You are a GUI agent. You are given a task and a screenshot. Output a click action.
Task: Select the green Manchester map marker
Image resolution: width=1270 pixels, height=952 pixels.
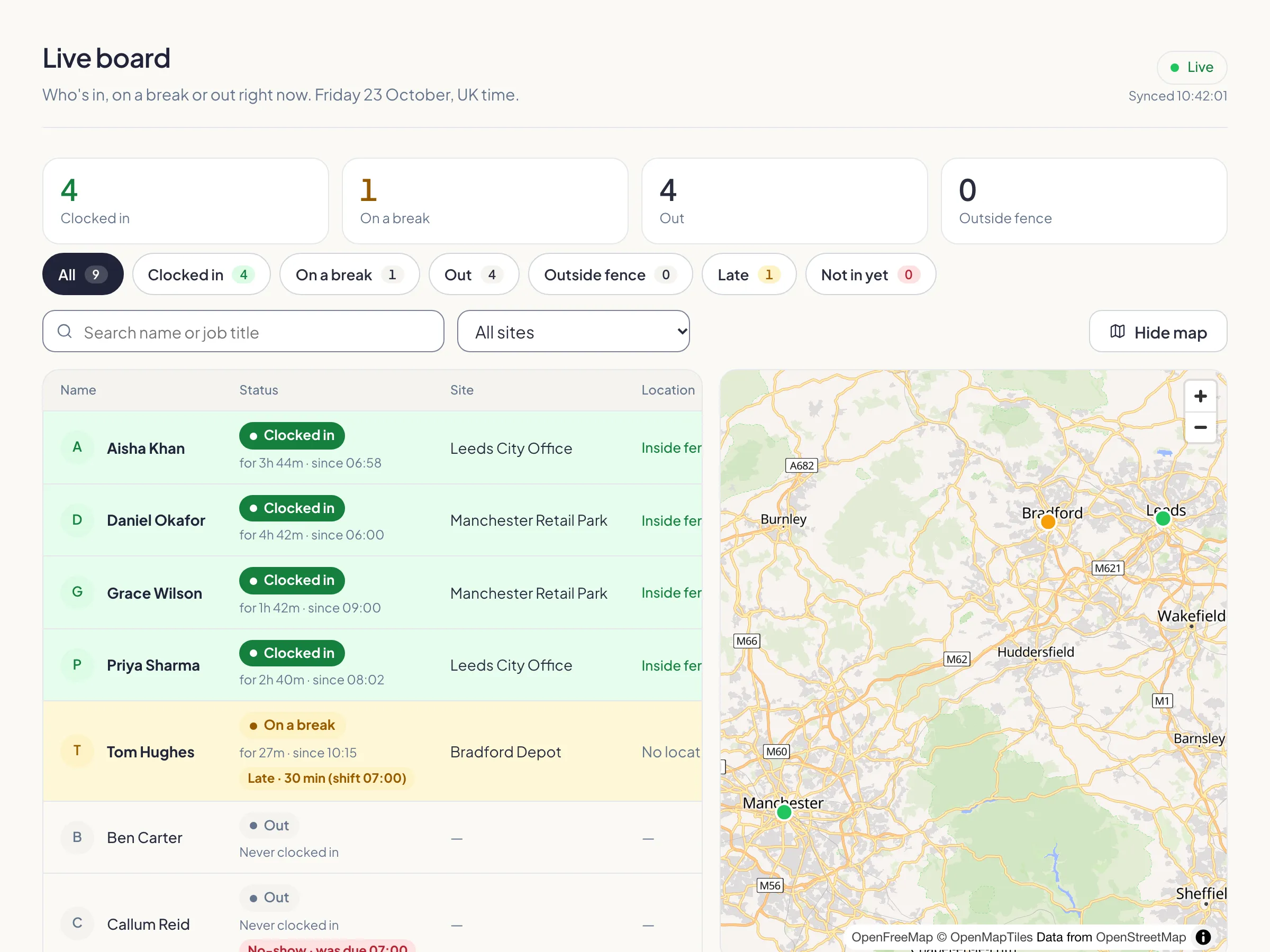[784, 812]
